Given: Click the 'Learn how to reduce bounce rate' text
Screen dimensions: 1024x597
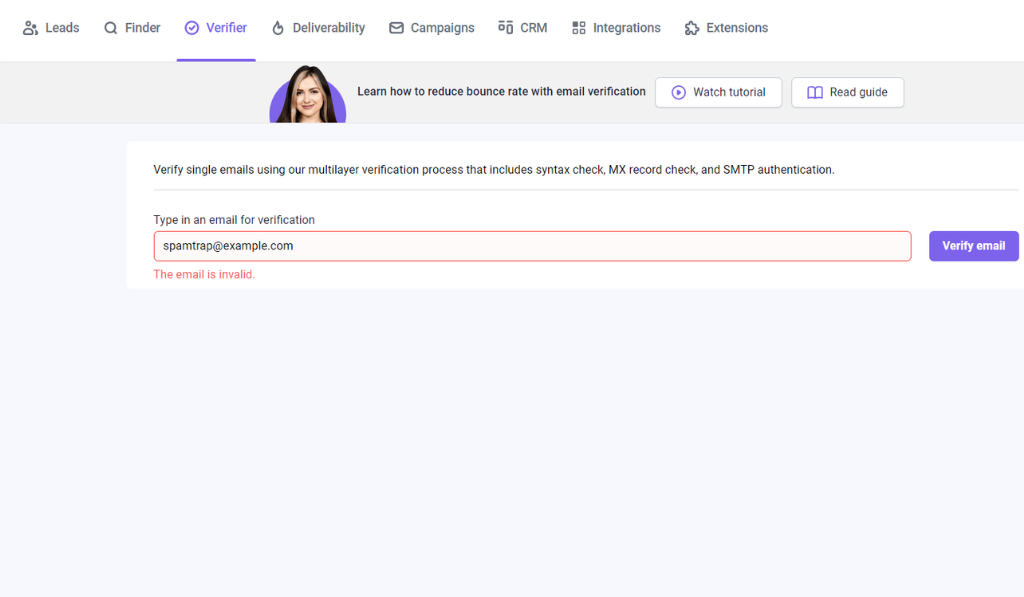Looking at the screenshot, I should 501,91.
